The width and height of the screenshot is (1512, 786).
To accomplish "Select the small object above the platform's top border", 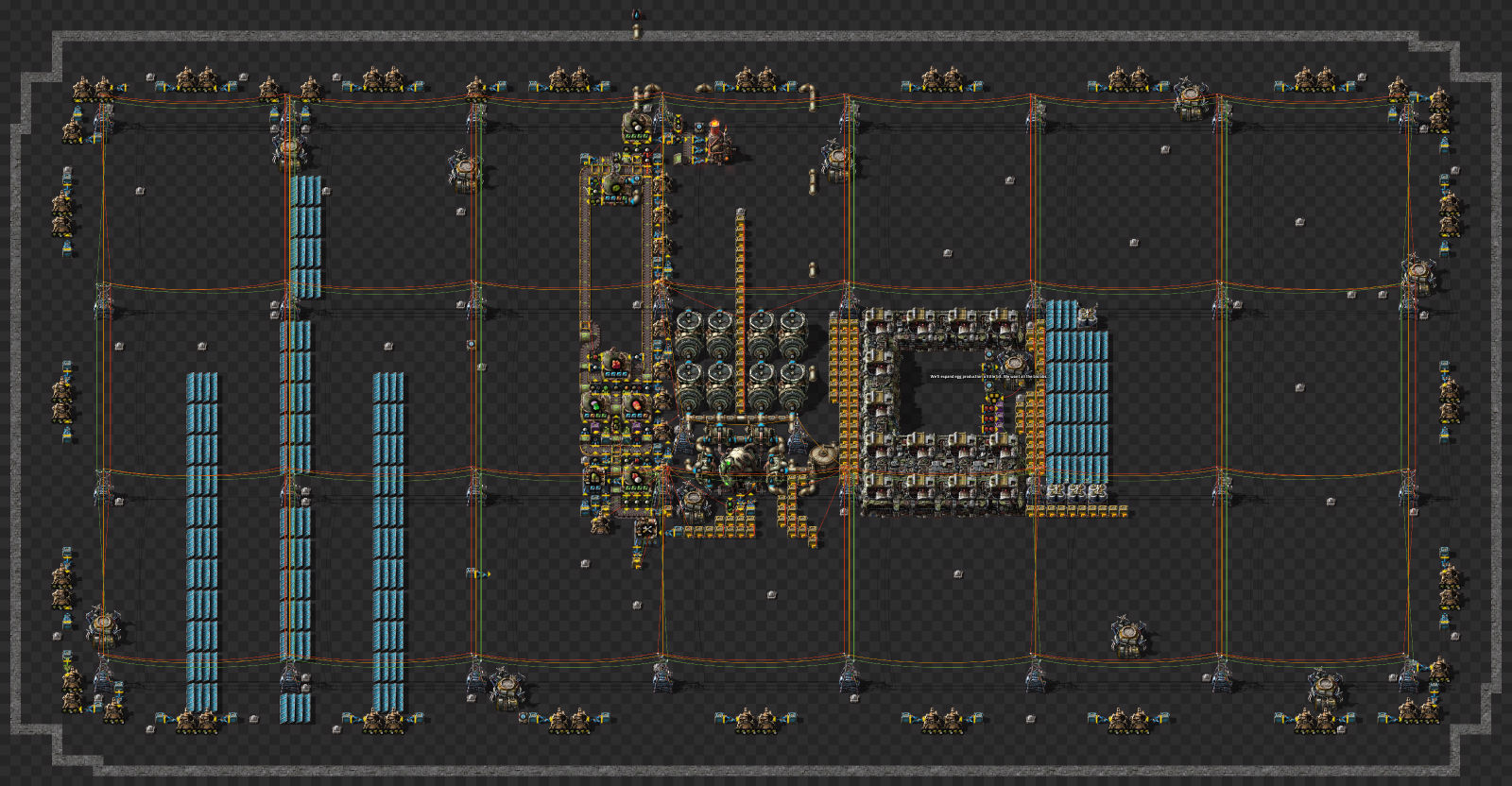I will pyautogui.click(x=636, y=16).
